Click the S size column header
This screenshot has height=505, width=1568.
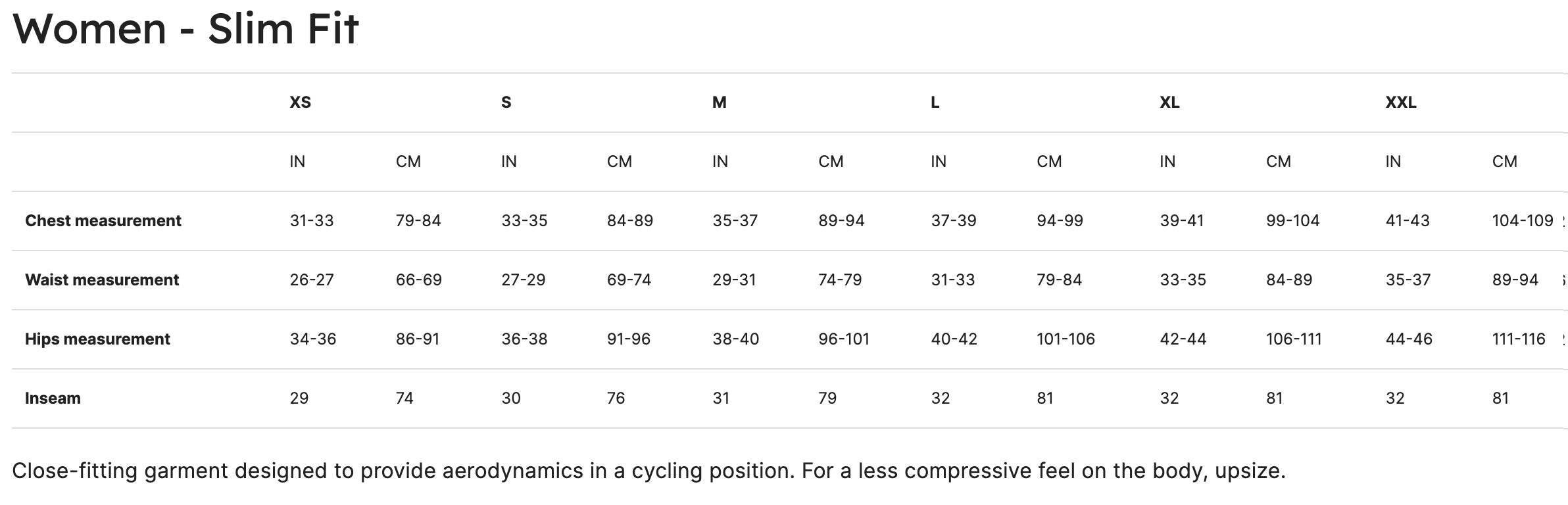point(506,103)
